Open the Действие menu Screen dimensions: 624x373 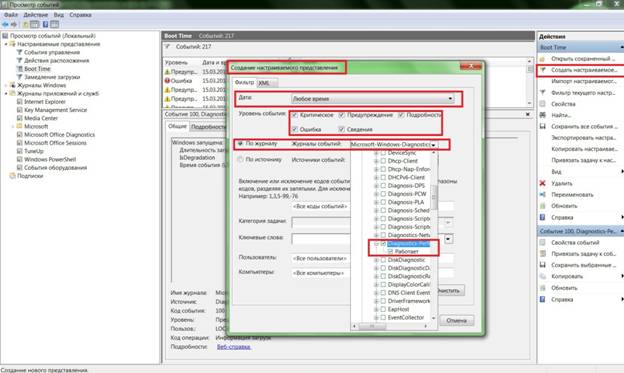[35, 15]
